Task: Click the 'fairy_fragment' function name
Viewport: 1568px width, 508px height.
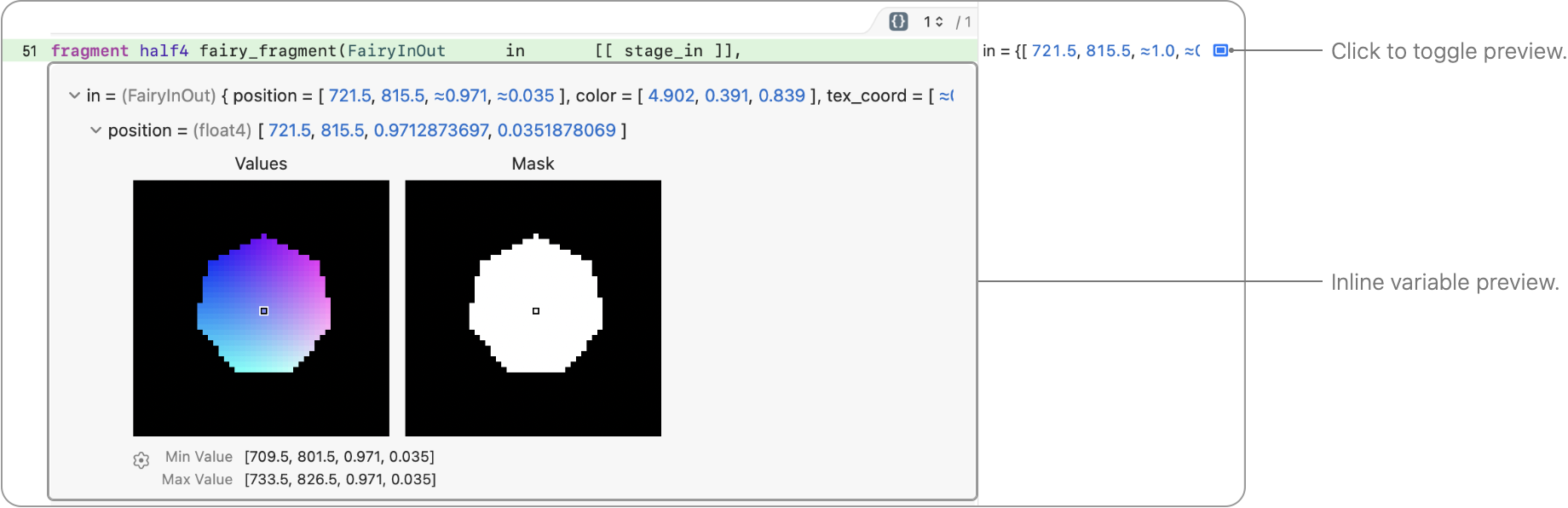Action: pos(268,51)
